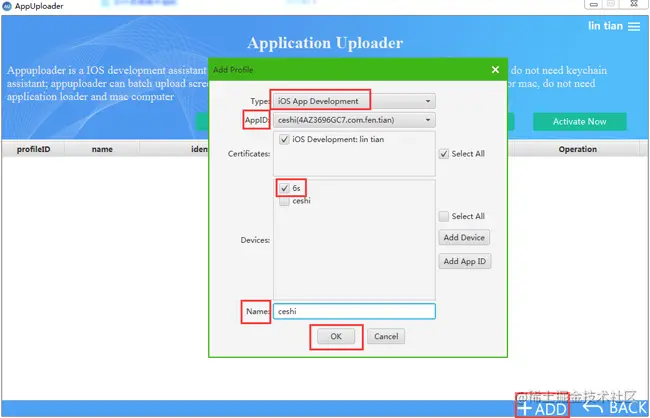The height and width of the screenshot is (418, 650).
Task: Minimize the AppUploader window
Action: 594,4
